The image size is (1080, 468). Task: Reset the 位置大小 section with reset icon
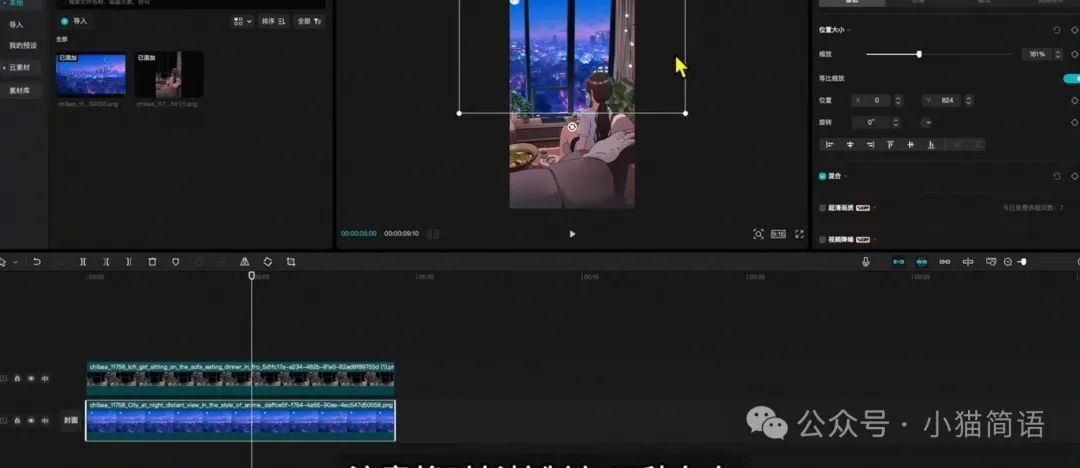click(x=1057, y=30)
